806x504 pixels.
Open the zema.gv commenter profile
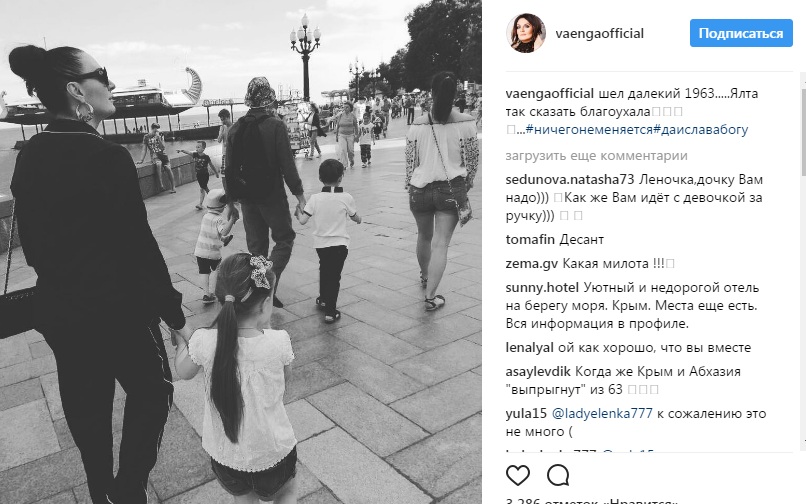[x=532, y=264]
